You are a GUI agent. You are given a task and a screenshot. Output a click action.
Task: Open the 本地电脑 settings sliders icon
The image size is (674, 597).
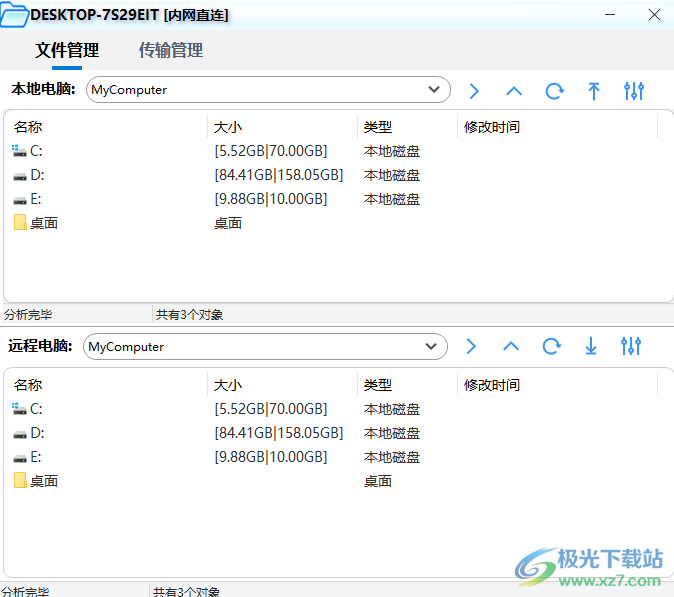point(634,91)
